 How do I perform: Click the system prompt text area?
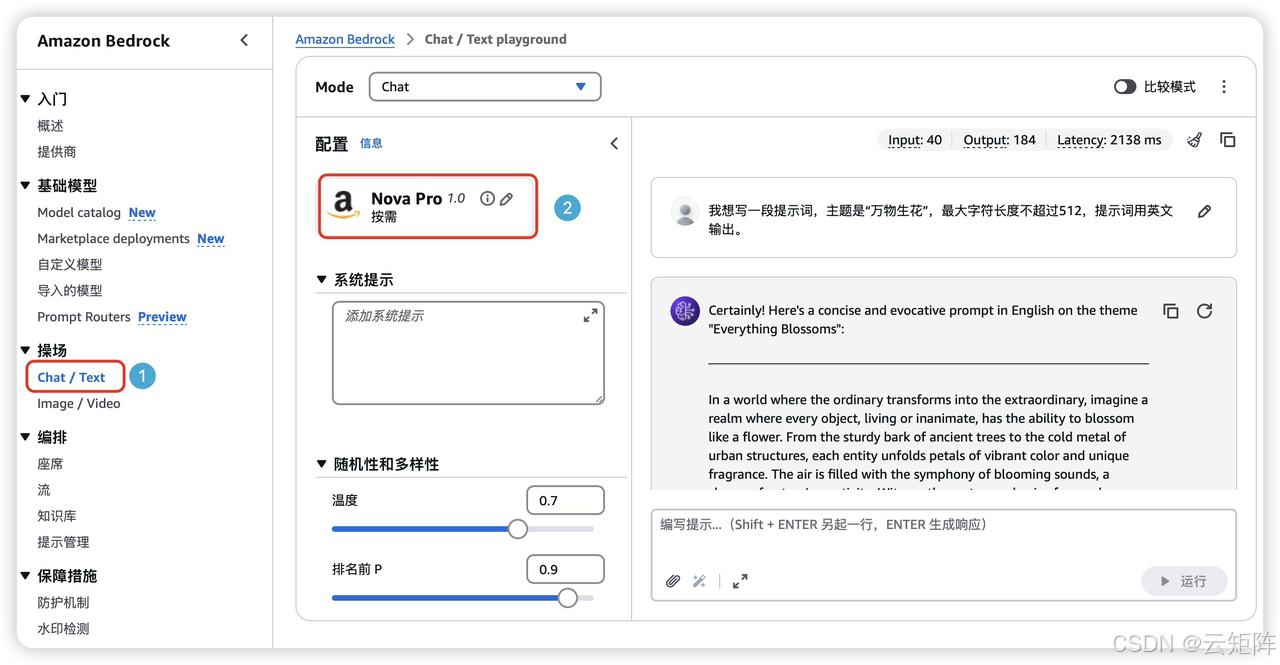[468, 353]
